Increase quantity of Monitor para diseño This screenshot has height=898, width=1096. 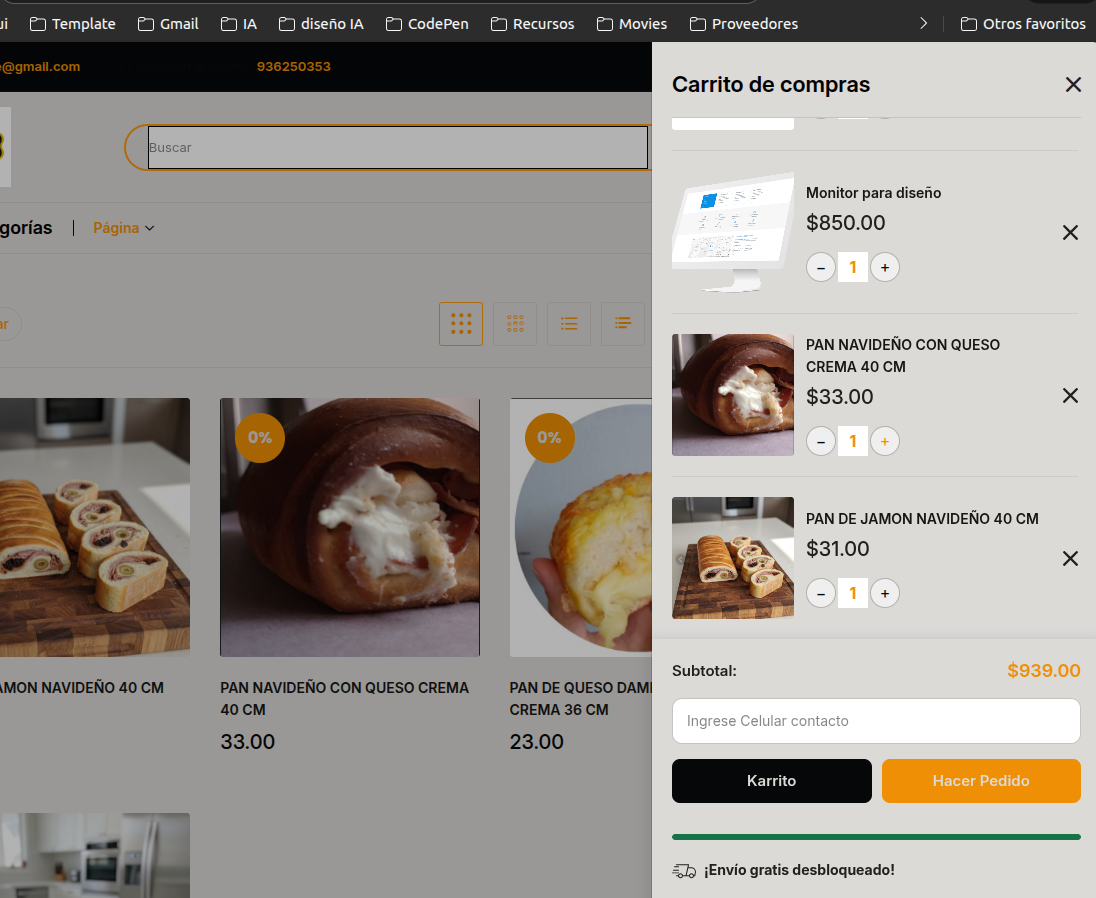click(884, 267)
